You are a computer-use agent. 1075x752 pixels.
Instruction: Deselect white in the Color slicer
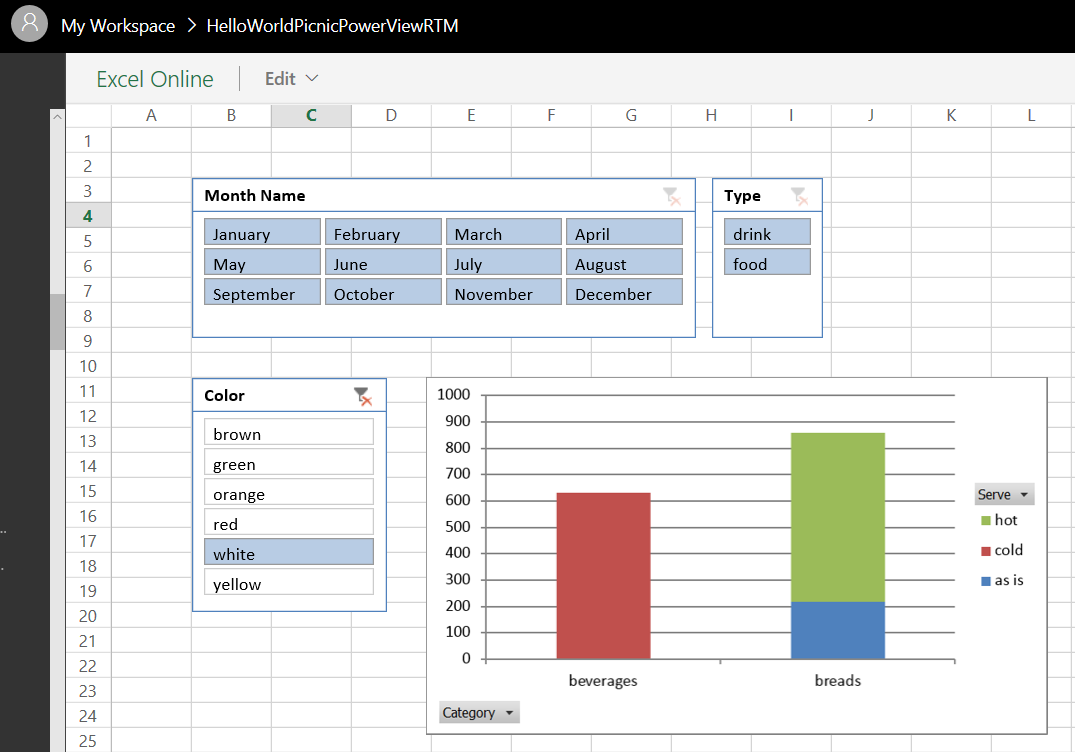coord(289,552)
